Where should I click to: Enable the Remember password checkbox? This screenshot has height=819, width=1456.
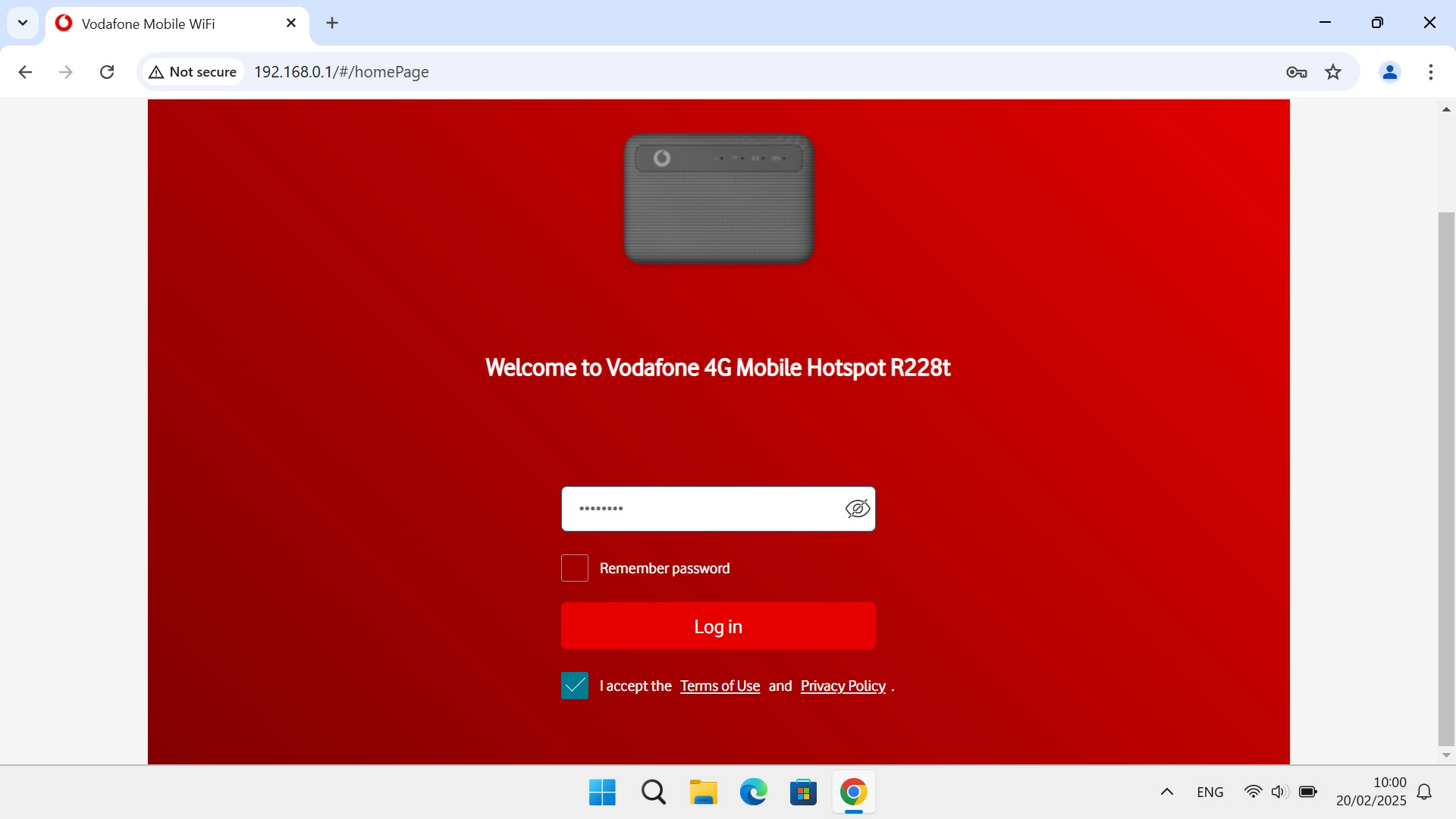coord(574,568)
